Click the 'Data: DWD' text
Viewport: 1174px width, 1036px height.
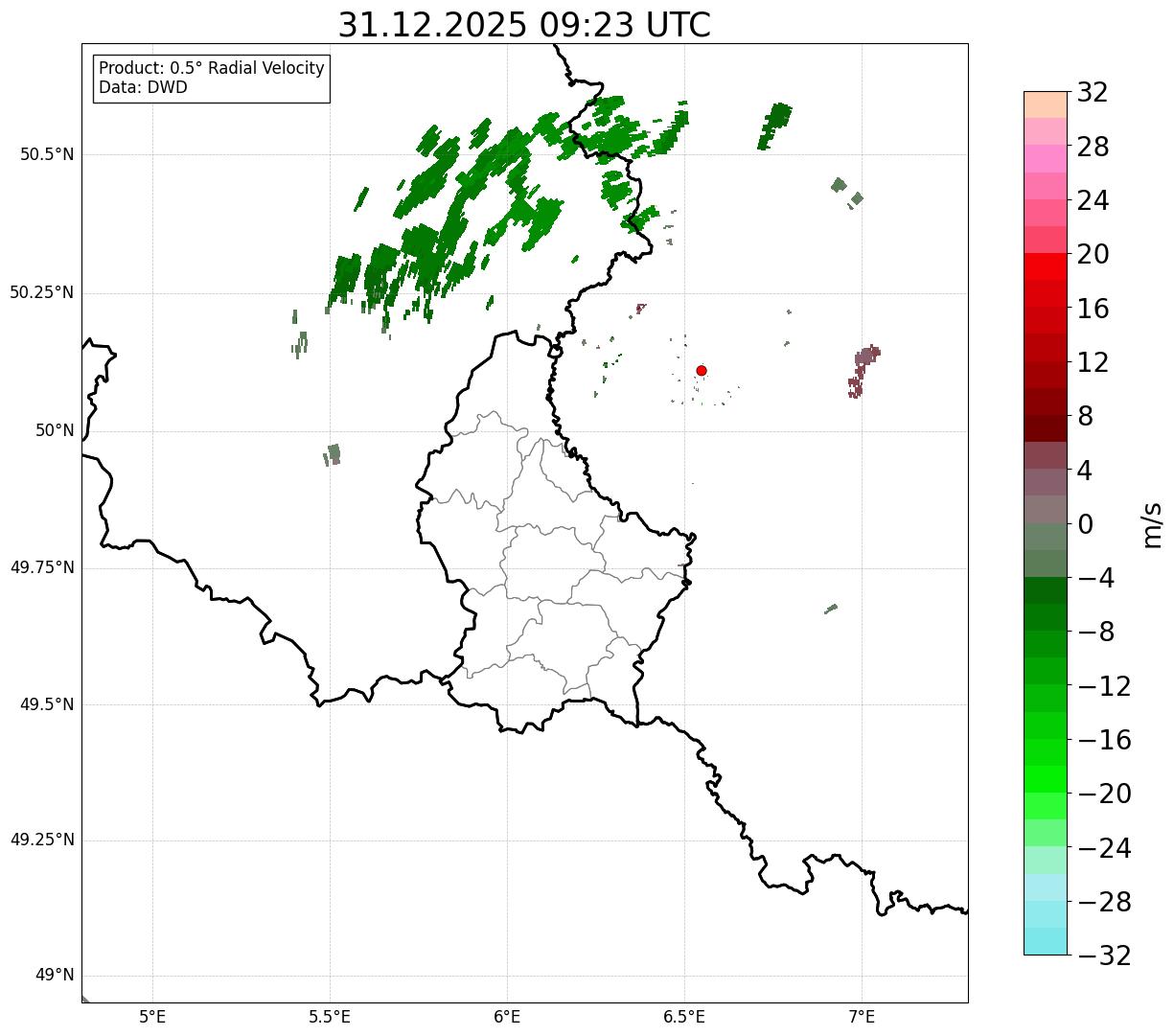(x=144, y=87)
